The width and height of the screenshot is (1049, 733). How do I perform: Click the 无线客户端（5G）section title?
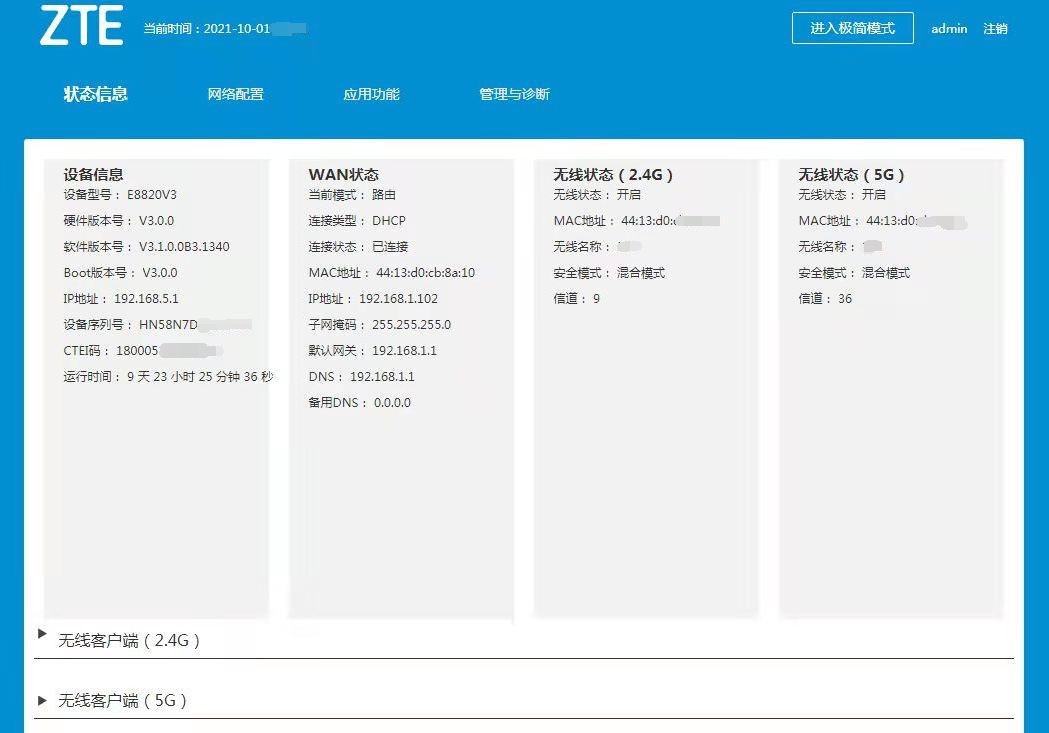pyautogui.click(x=123, y=701)
